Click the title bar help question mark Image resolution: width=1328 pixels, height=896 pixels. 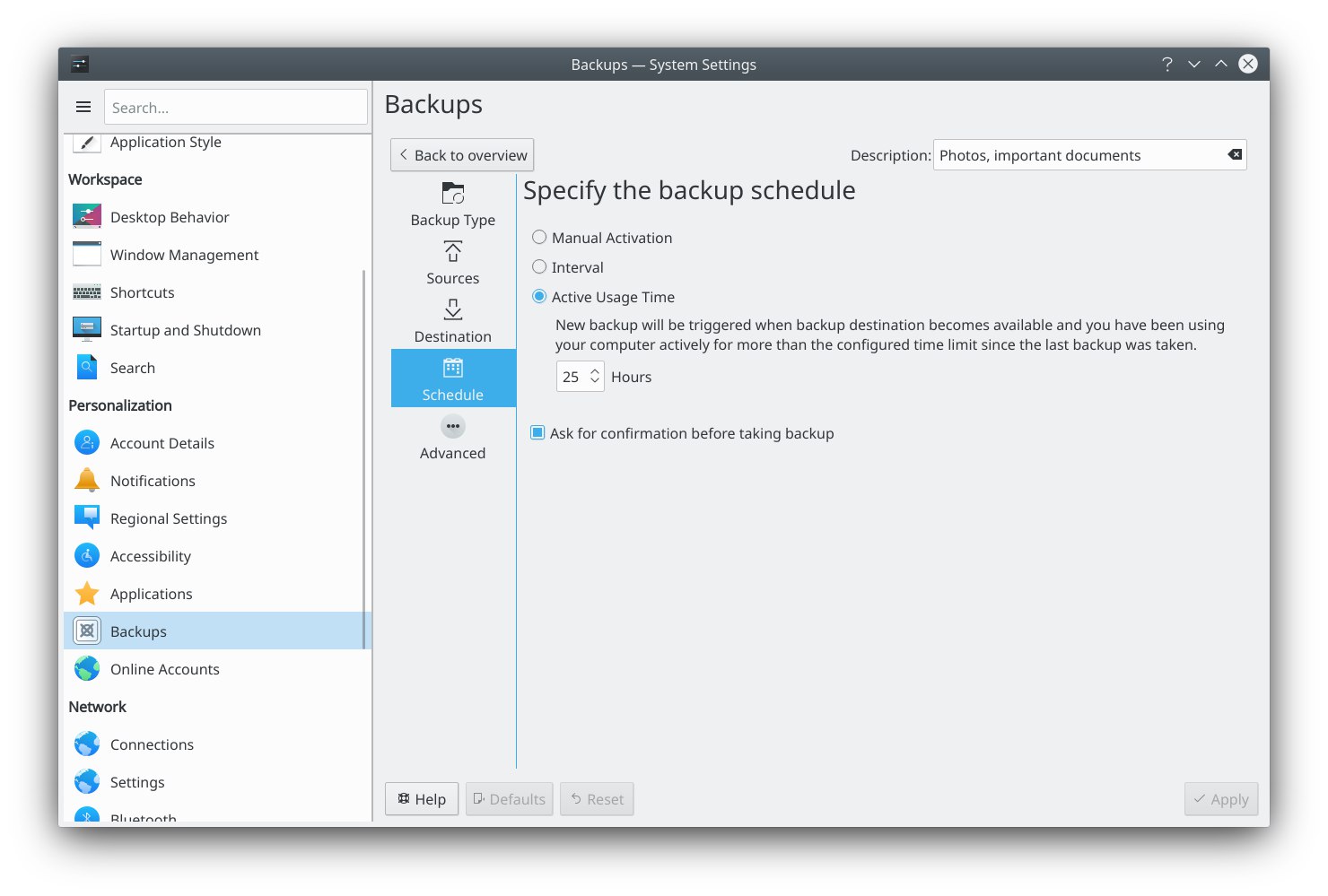coord(1166,65)
